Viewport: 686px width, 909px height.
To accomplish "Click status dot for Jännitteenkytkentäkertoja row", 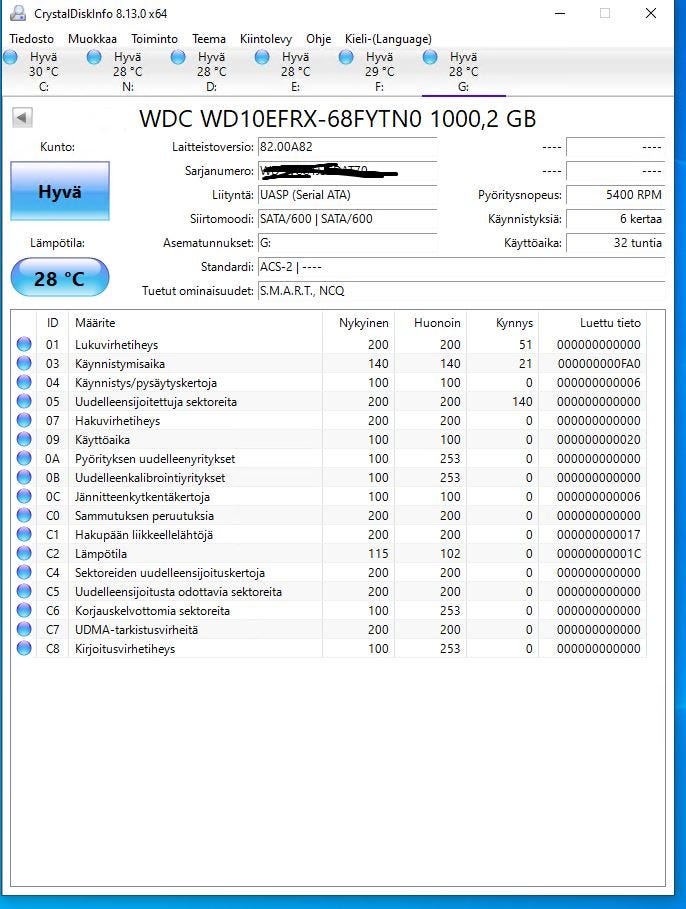I will (x=24, y=496).
